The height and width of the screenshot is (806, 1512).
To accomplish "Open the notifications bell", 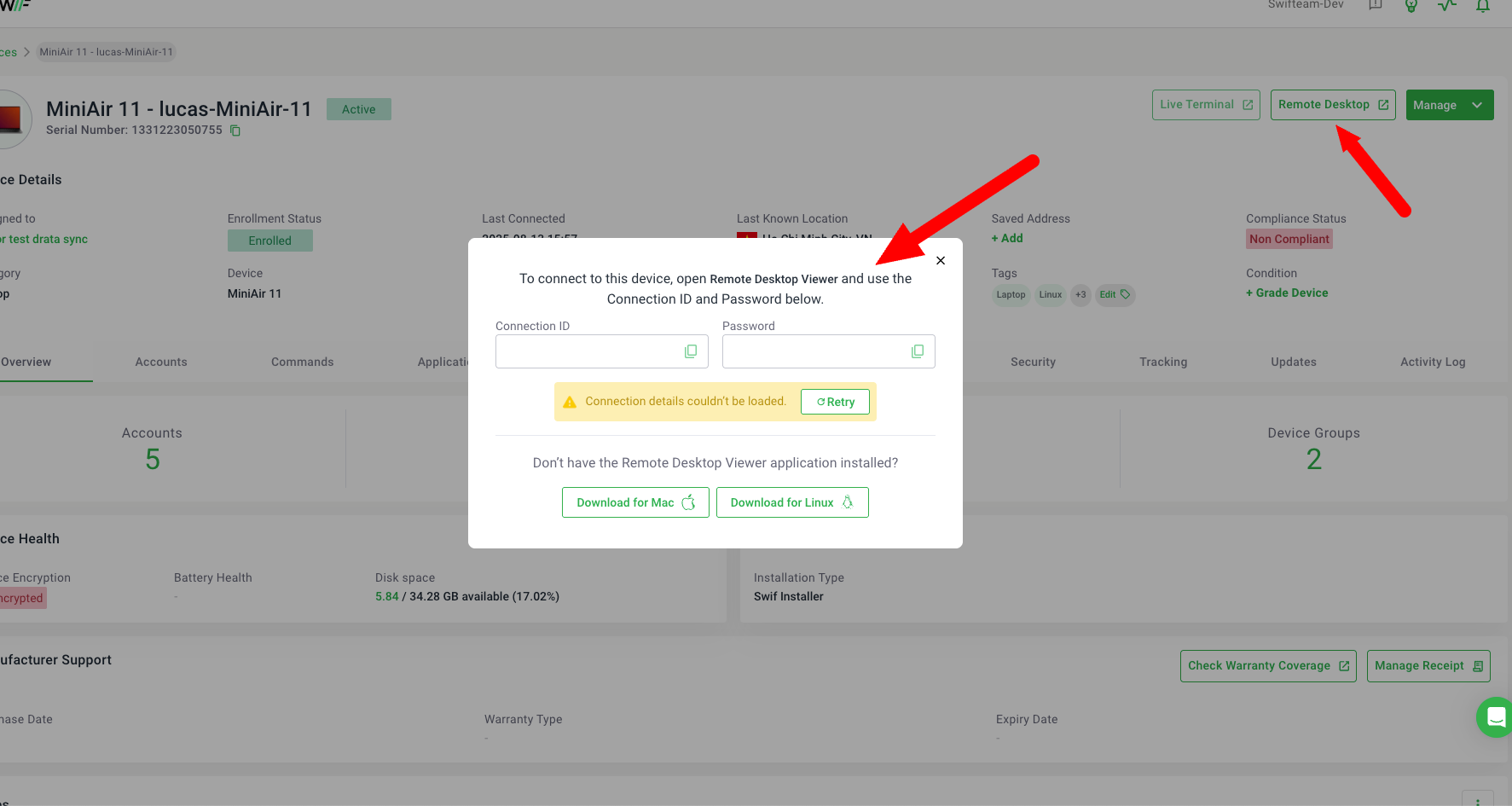I will [1483, 6].
